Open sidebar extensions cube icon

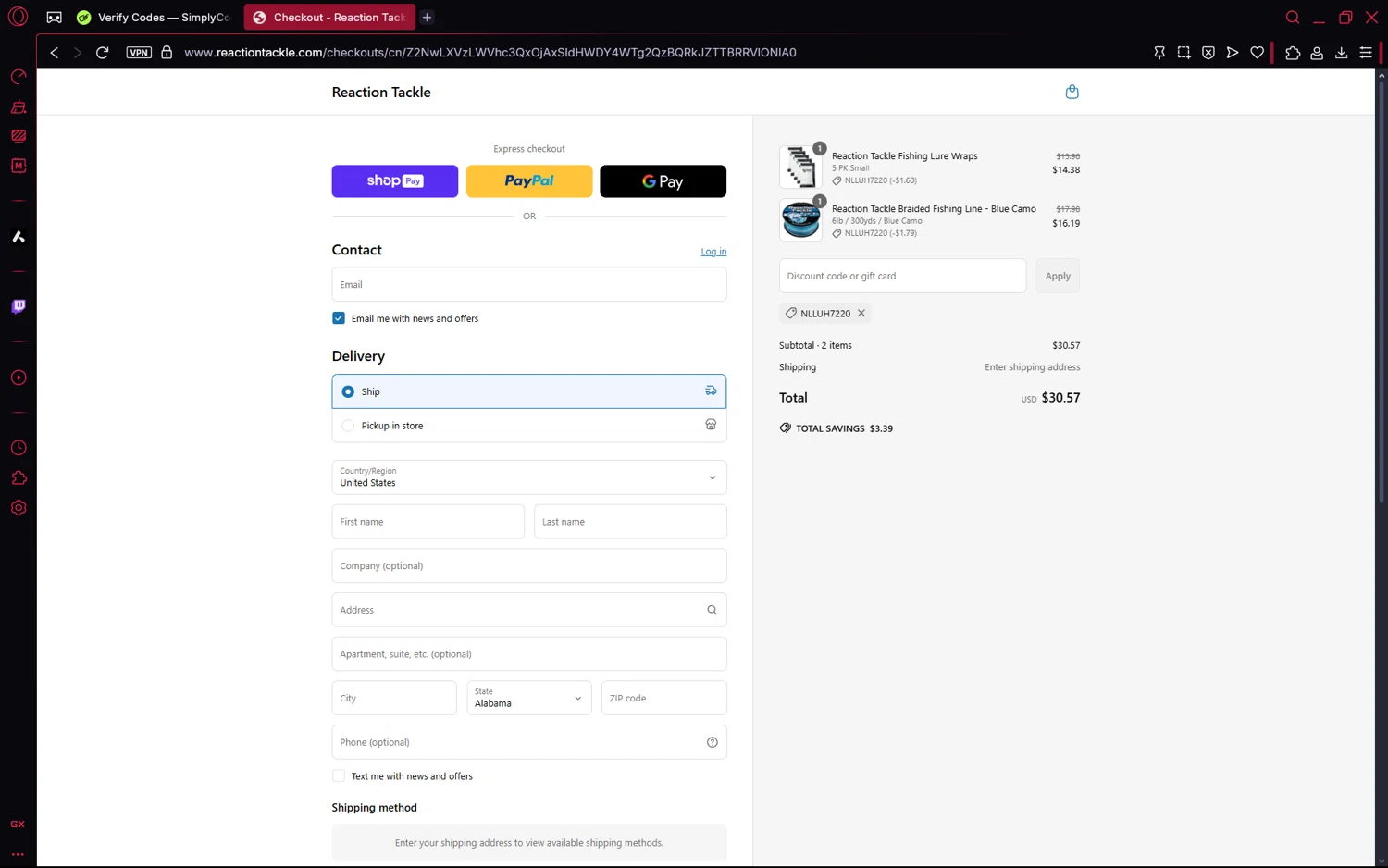pos(18,478)
